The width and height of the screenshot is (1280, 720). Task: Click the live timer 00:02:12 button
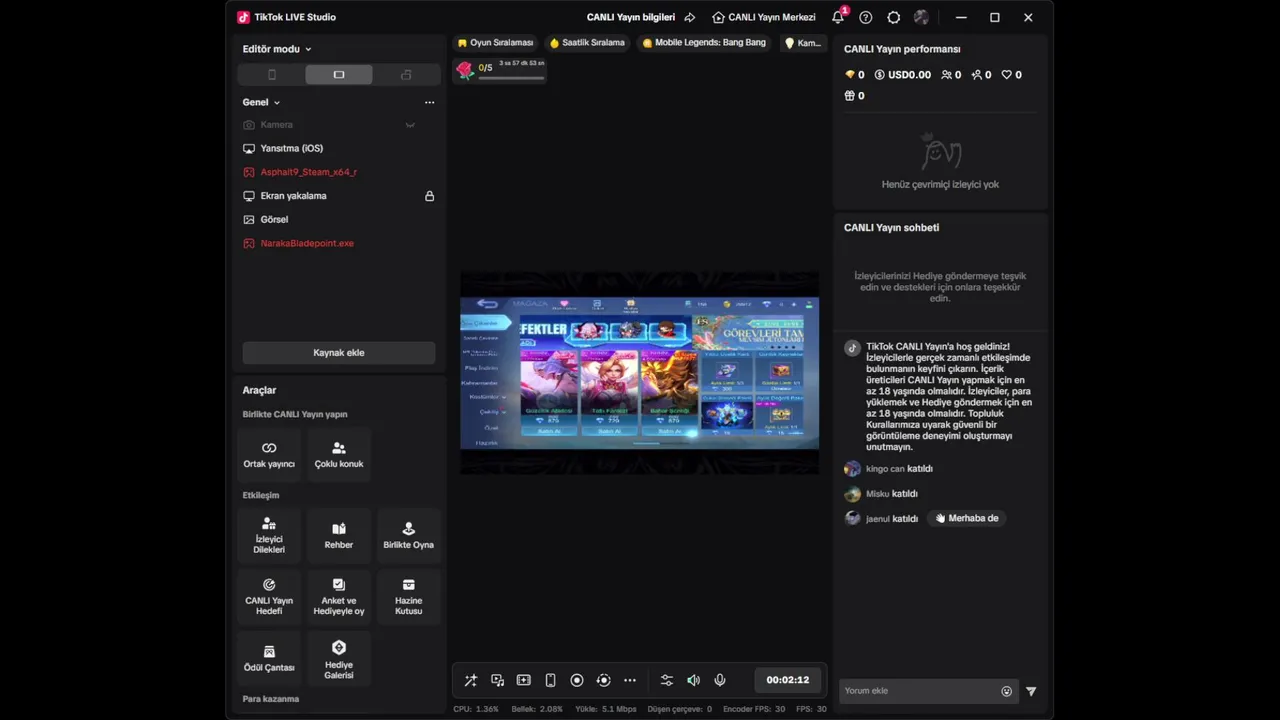pos(788,680)
